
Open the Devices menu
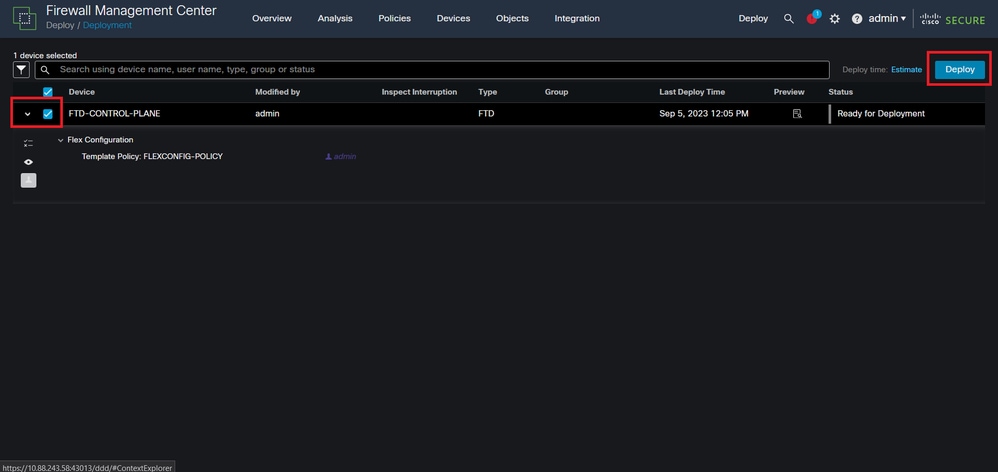click(453, 18)
